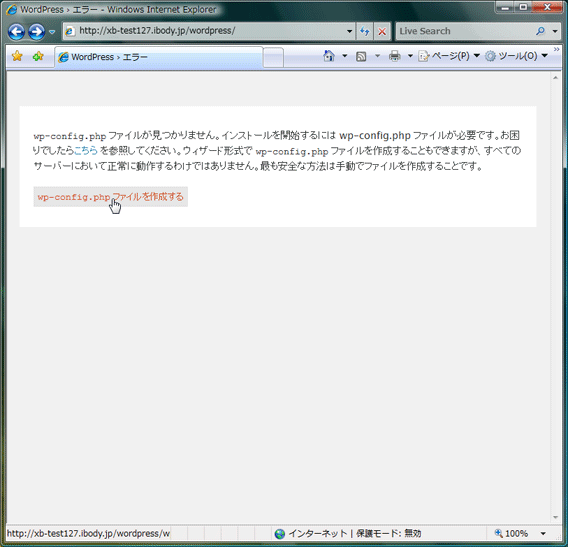Click the browser Forward arrow button
This screenshot has height=547, width=568.
(x=37, y=32)
